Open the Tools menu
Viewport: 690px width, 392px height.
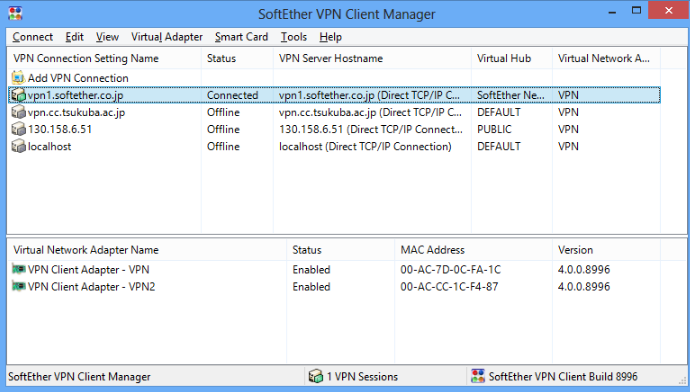click(x=294, y=37)
